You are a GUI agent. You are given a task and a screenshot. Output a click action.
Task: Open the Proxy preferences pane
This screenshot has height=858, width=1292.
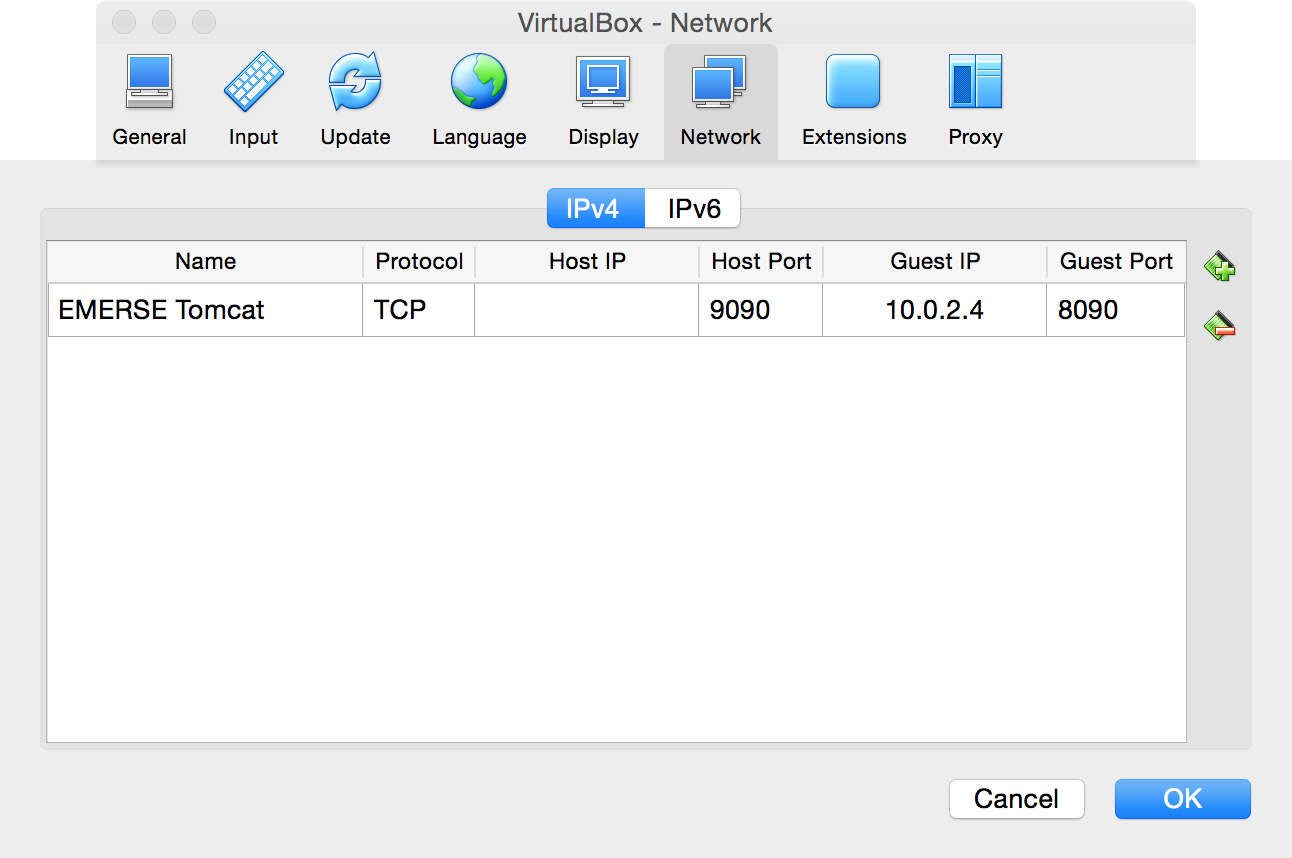click(x=975, y=102)
